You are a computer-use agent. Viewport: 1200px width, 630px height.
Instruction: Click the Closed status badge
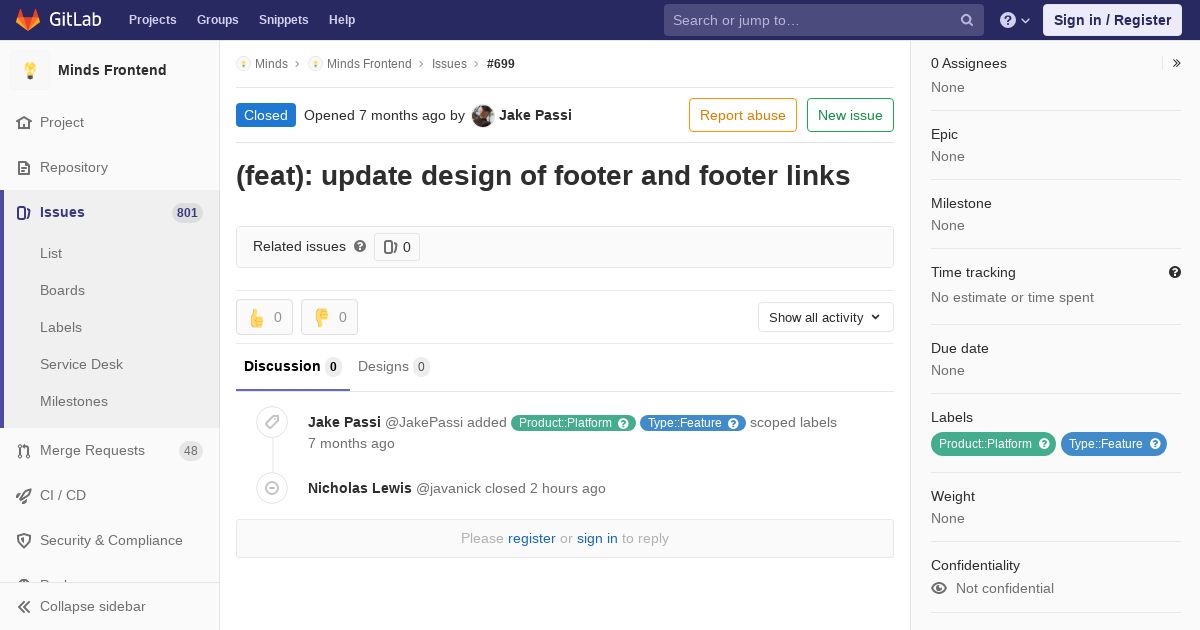click(266, 115)
